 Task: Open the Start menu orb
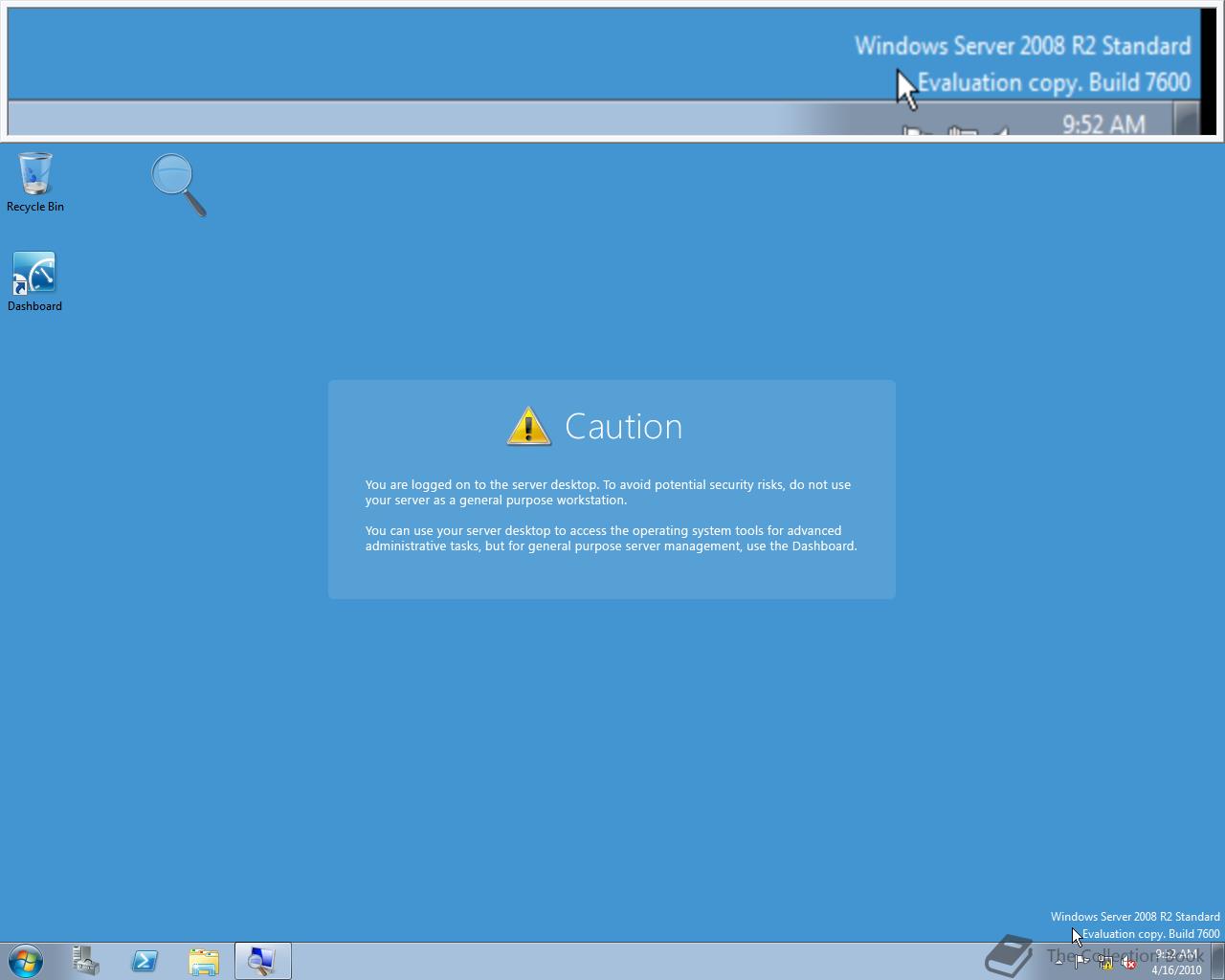pyautogui.click(x=26, y=961)
